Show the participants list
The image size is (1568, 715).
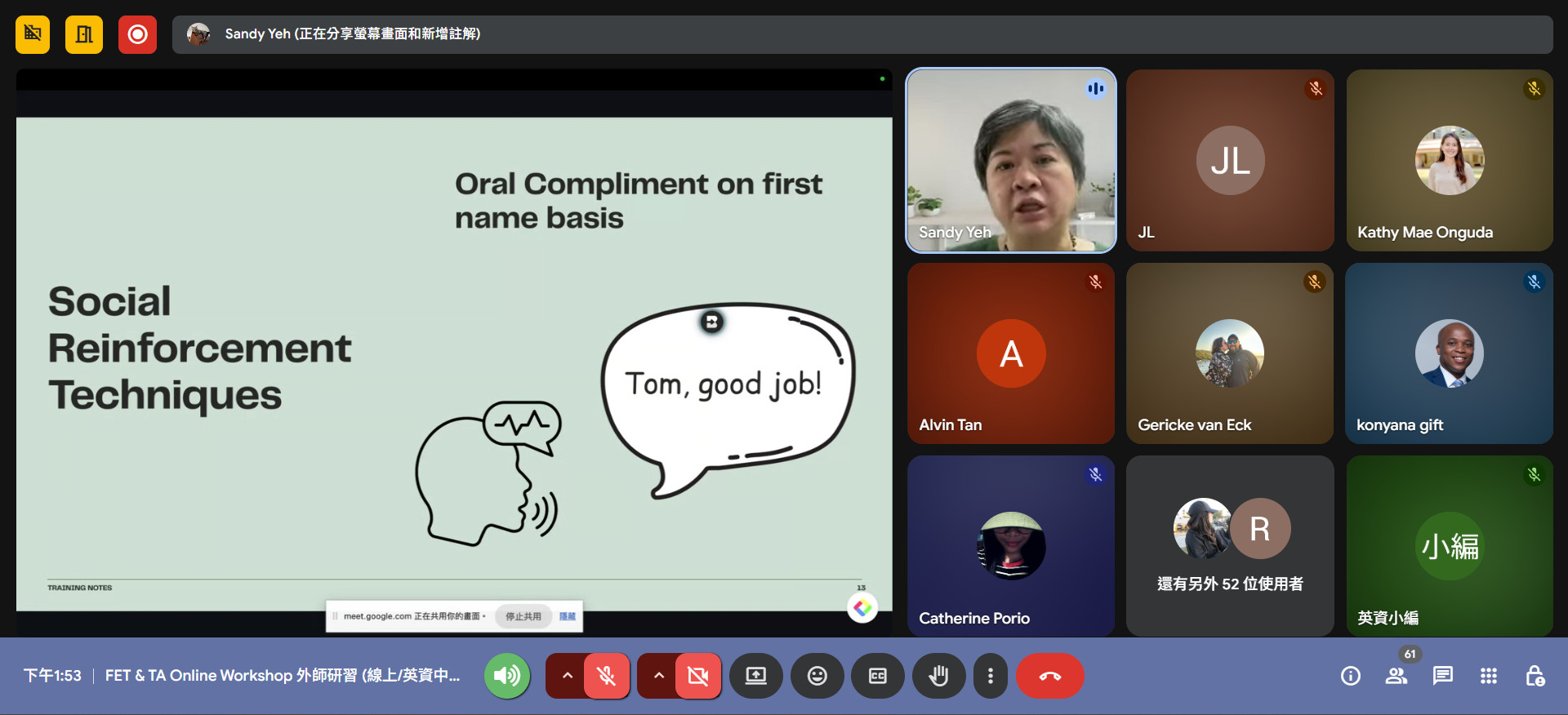(1396, 676)
